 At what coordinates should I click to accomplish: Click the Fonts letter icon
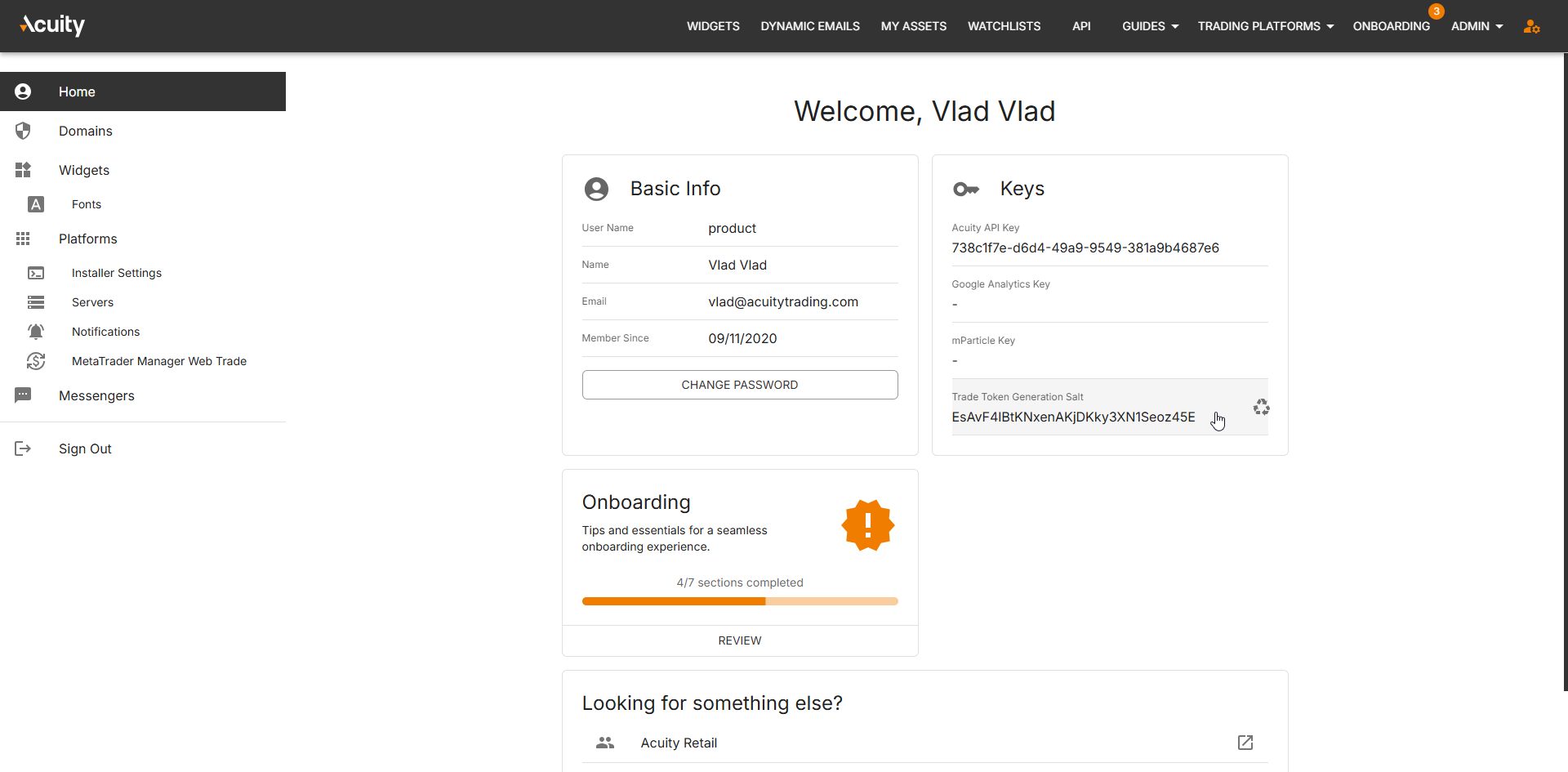click(x=36, y=204)
